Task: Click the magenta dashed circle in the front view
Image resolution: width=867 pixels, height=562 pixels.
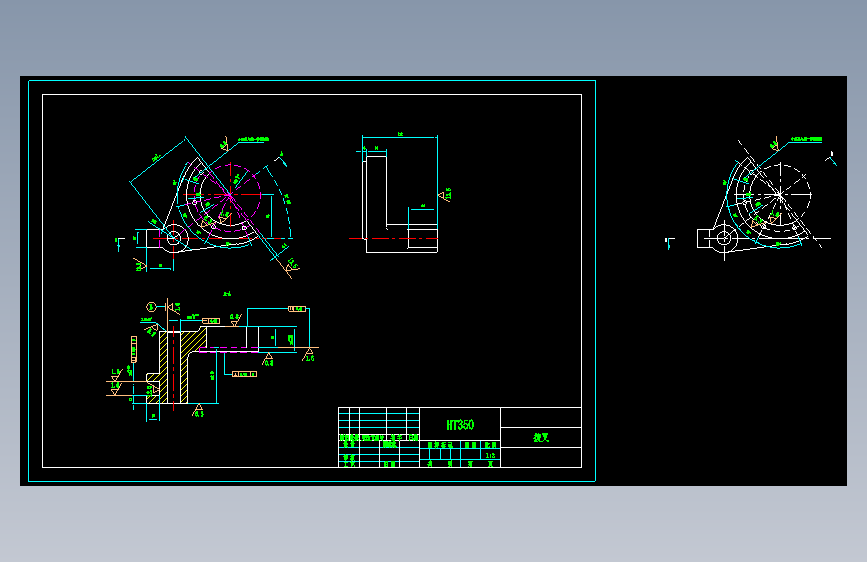Action: pyautogui.click(x=230, y=195)
